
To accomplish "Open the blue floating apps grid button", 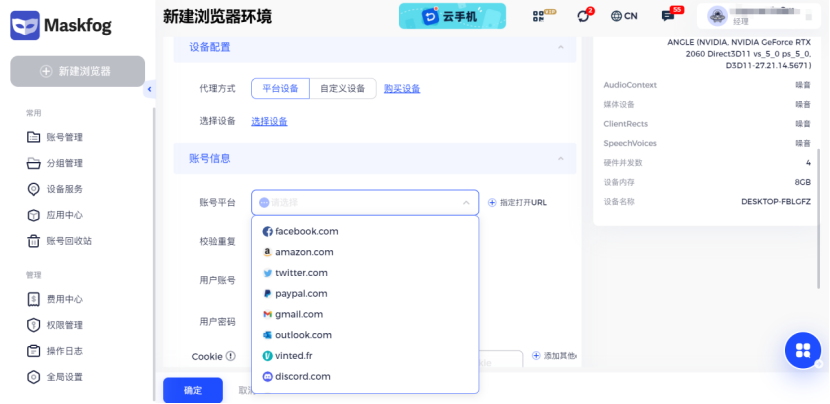I will pos(803,350).
